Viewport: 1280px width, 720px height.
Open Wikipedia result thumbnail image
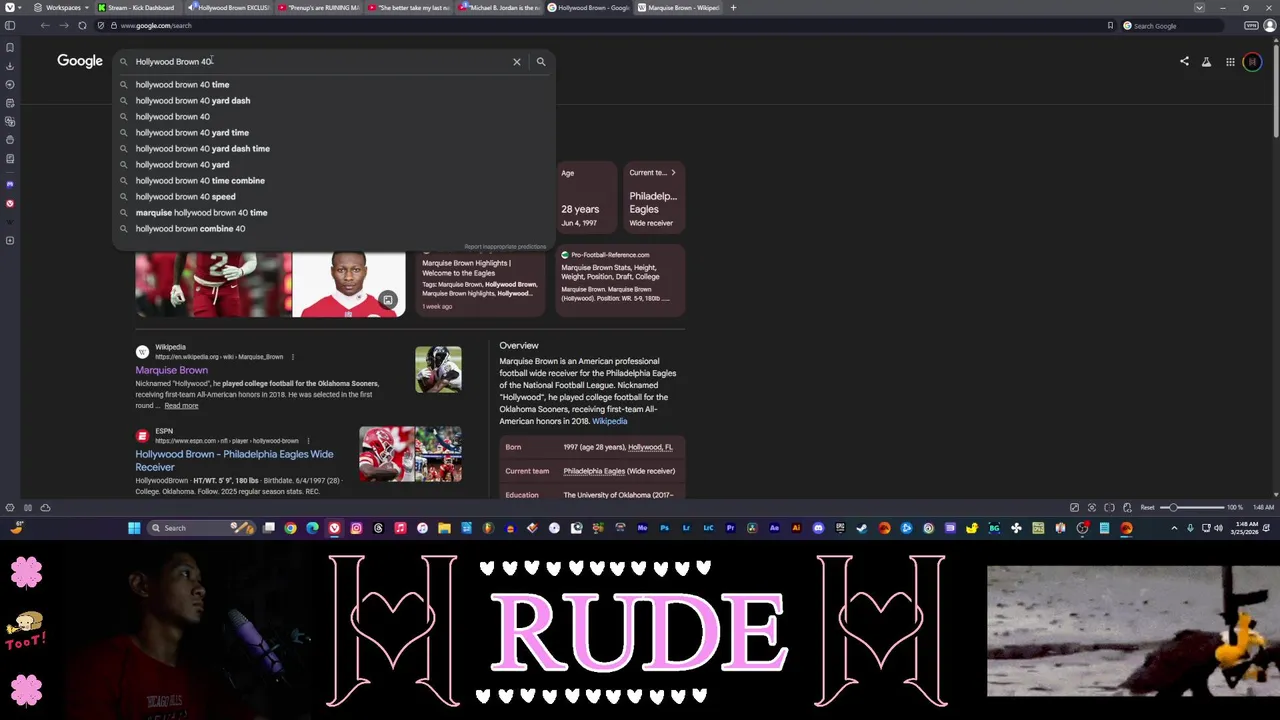coord(438,369)
